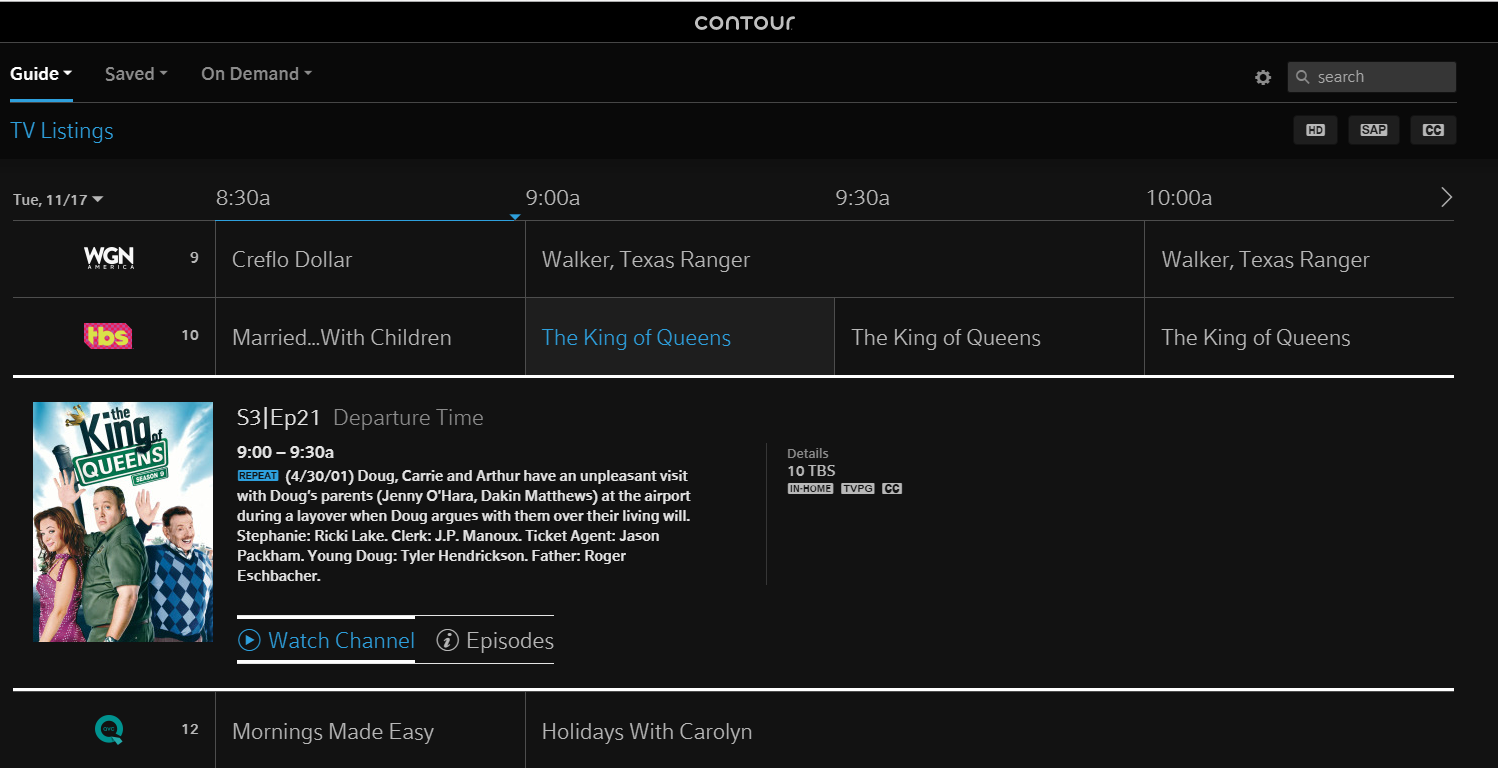Select The King of Queens at 9:30a
Viewport: 1498px width, 768px height.
[990, 337]
